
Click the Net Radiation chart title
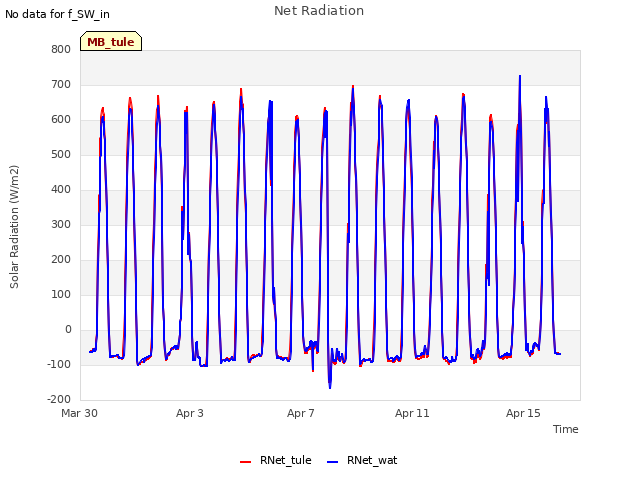click(x=319, y=11)
